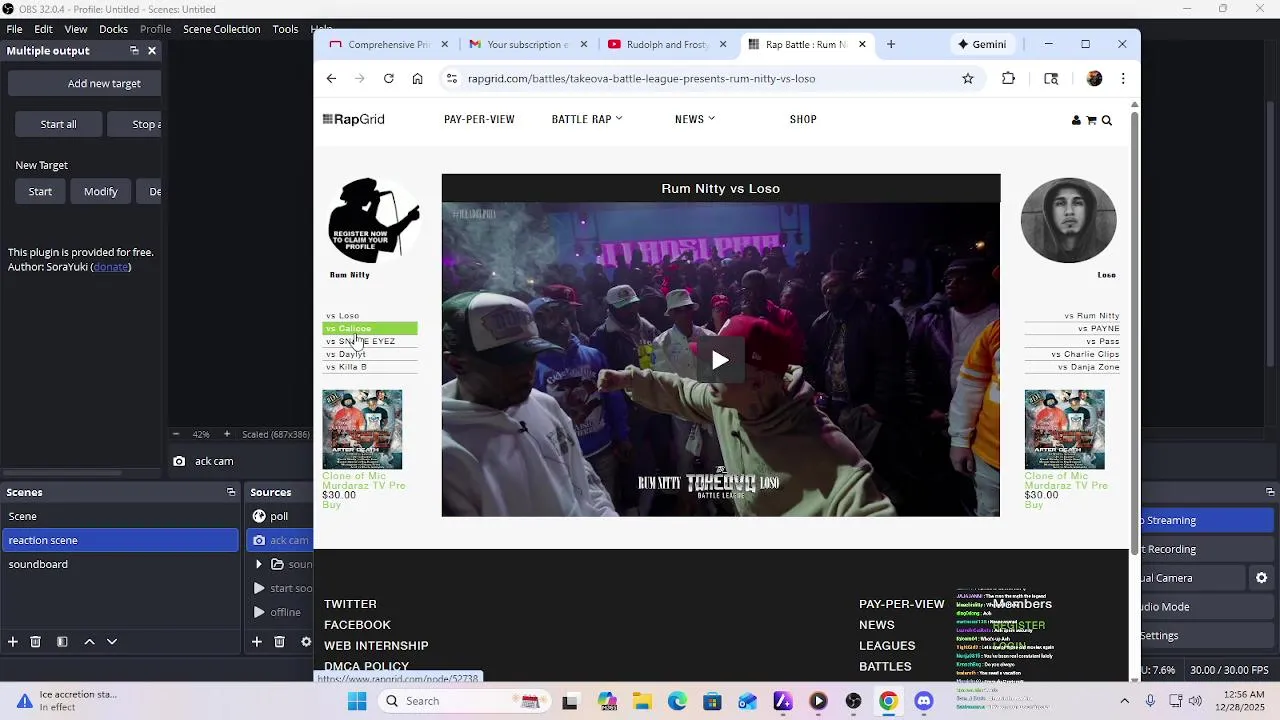Close the Multiple output dock
The width and height of the screenshot is (1280, 720).
pyautogui.click(x=152, y=51)
